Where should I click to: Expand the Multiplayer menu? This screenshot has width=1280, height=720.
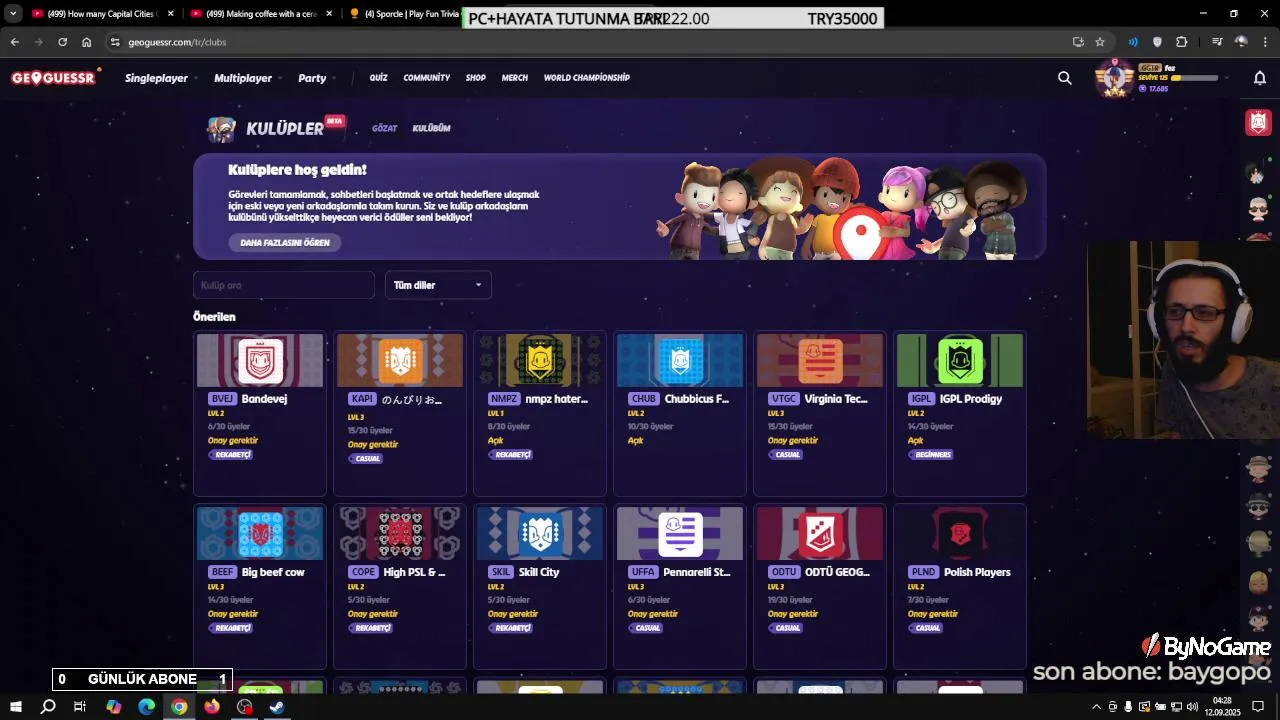[247, 78]
